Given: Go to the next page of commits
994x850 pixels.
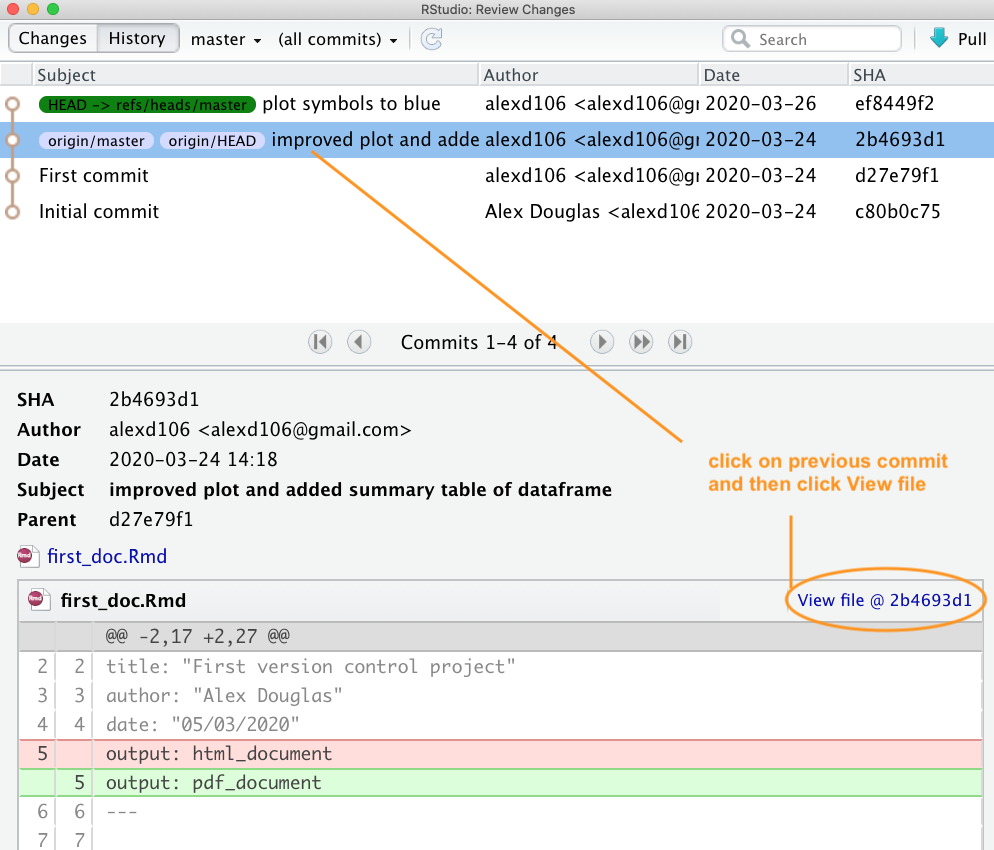Looking at the screenshot, I should 601,342.
